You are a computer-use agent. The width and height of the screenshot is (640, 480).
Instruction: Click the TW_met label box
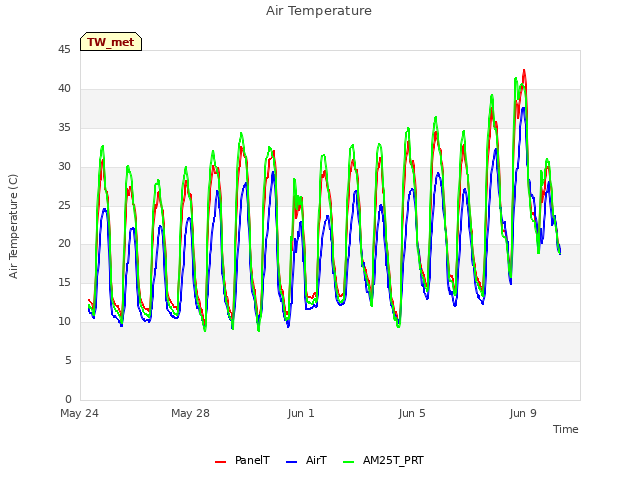[x=111, y=42]
